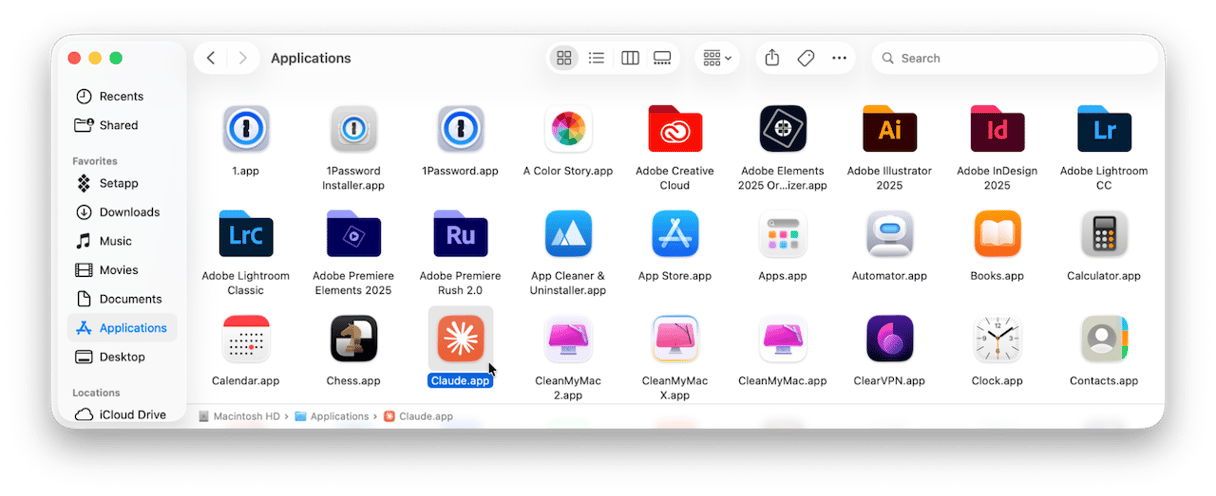The height and width of the screenshot is (496, 1216).
Task: Open Applications in the sidebar
Action: [x=122, y=328]
